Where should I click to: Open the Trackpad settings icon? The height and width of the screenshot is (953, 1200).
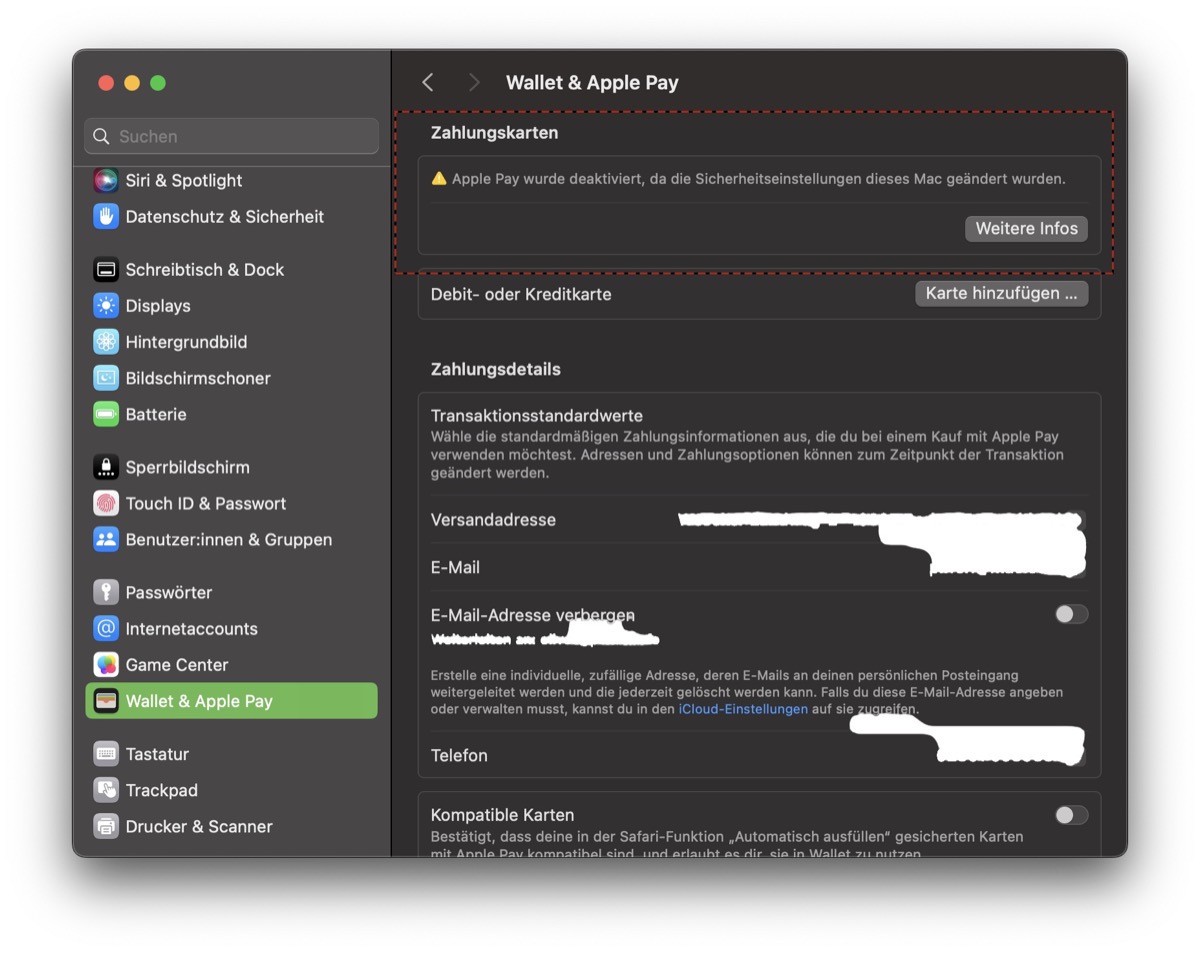click(106, 790)
